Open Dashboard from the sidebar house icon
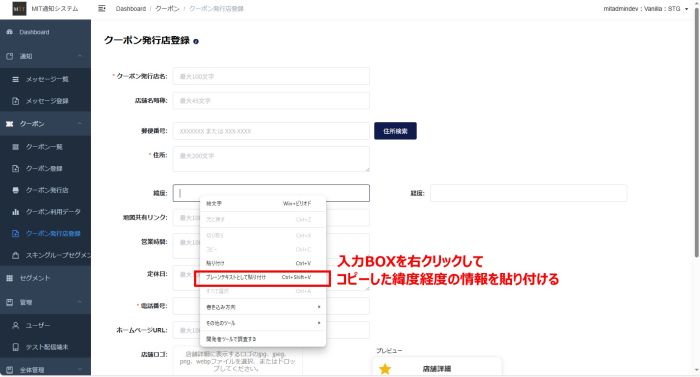Viewport: 700px width, 377px height. point(9,32)
